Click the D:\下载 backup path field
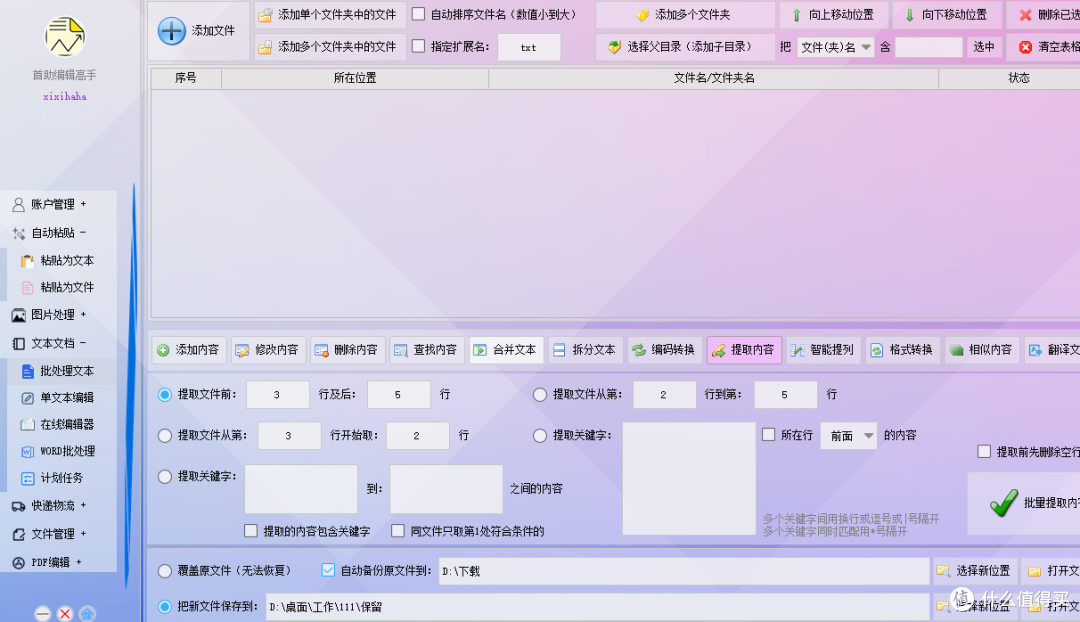This screenshot has width=1080, height=622. point(684,571)
